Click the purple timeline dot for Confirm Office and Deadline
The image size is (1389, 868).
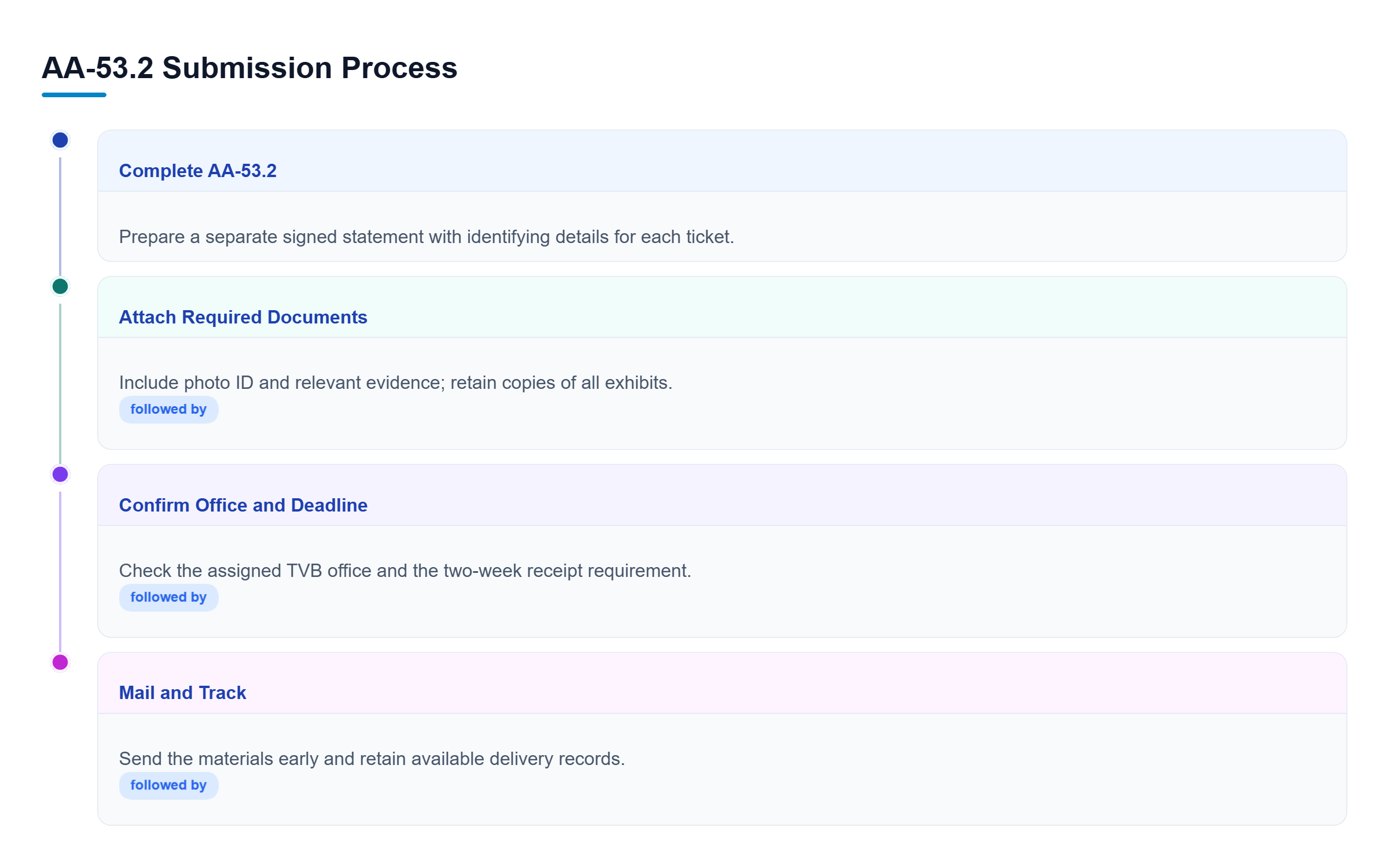60,475
